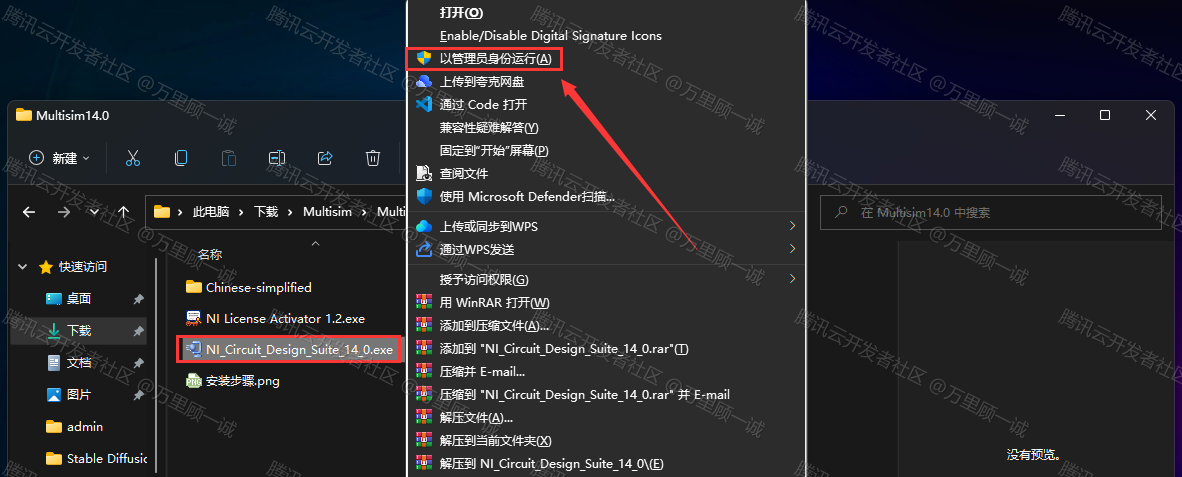Viewport: 1182px width, 477px height.
Task: Open the Chinese-simplified folder item
Action: coord(248,287)
